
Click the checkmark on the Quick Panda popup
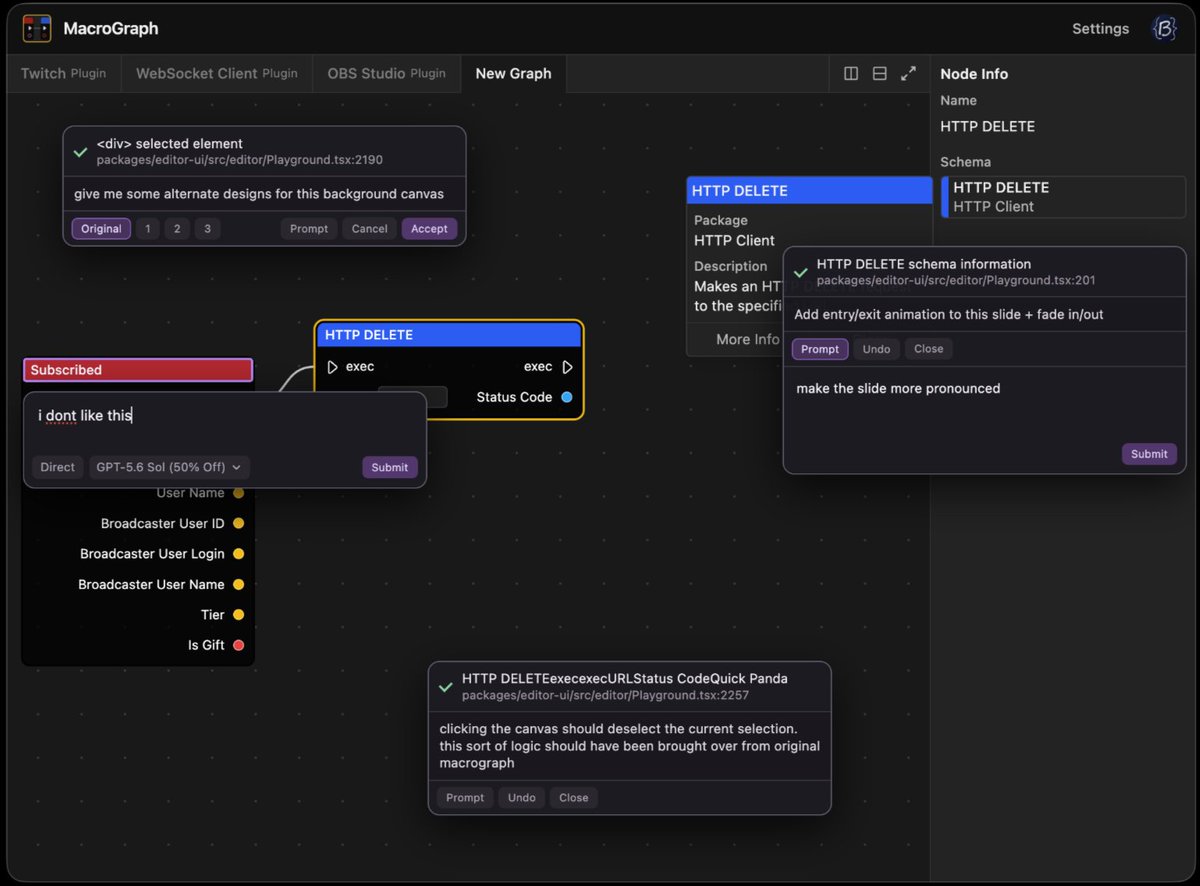[x=446, y=687]
